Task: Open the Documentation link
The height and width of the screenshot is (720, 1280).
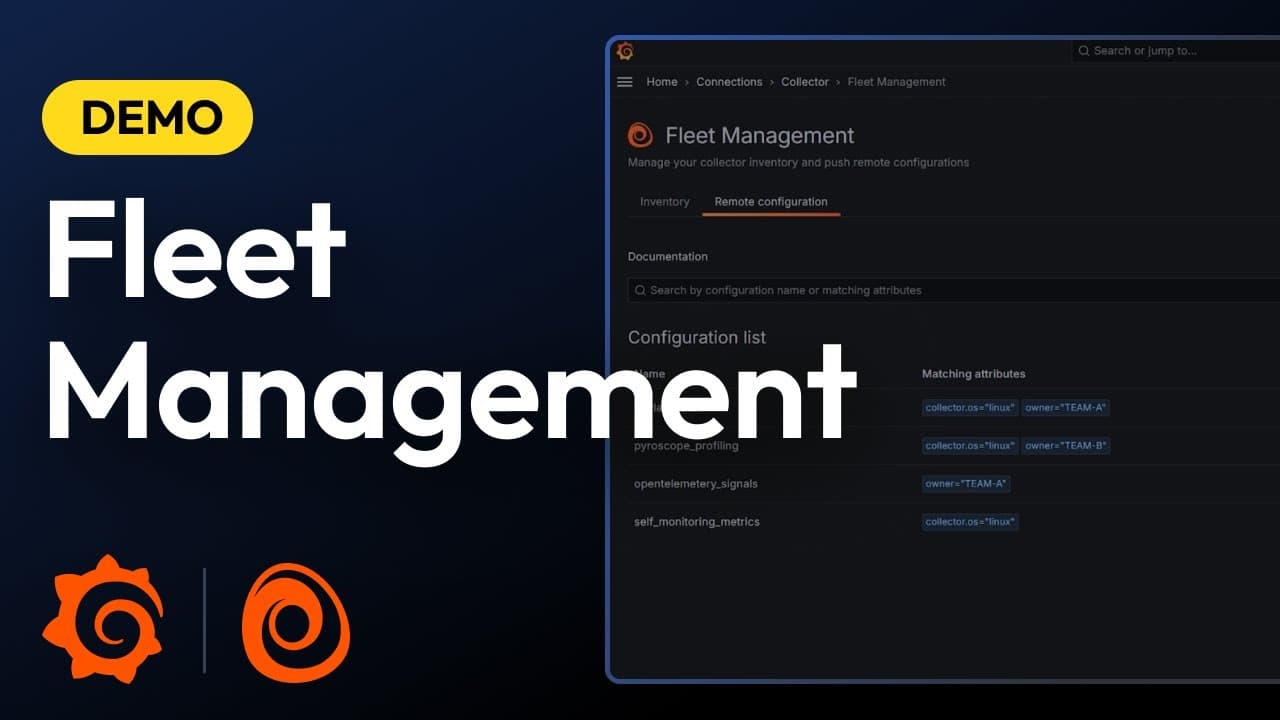Action: tap(667, 257)
